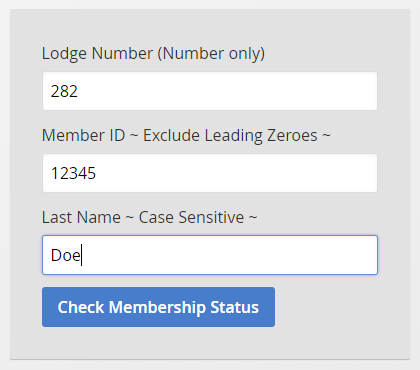Focus the Lodge Number input field
Screen dimensions: 420x370
[210, 91]
